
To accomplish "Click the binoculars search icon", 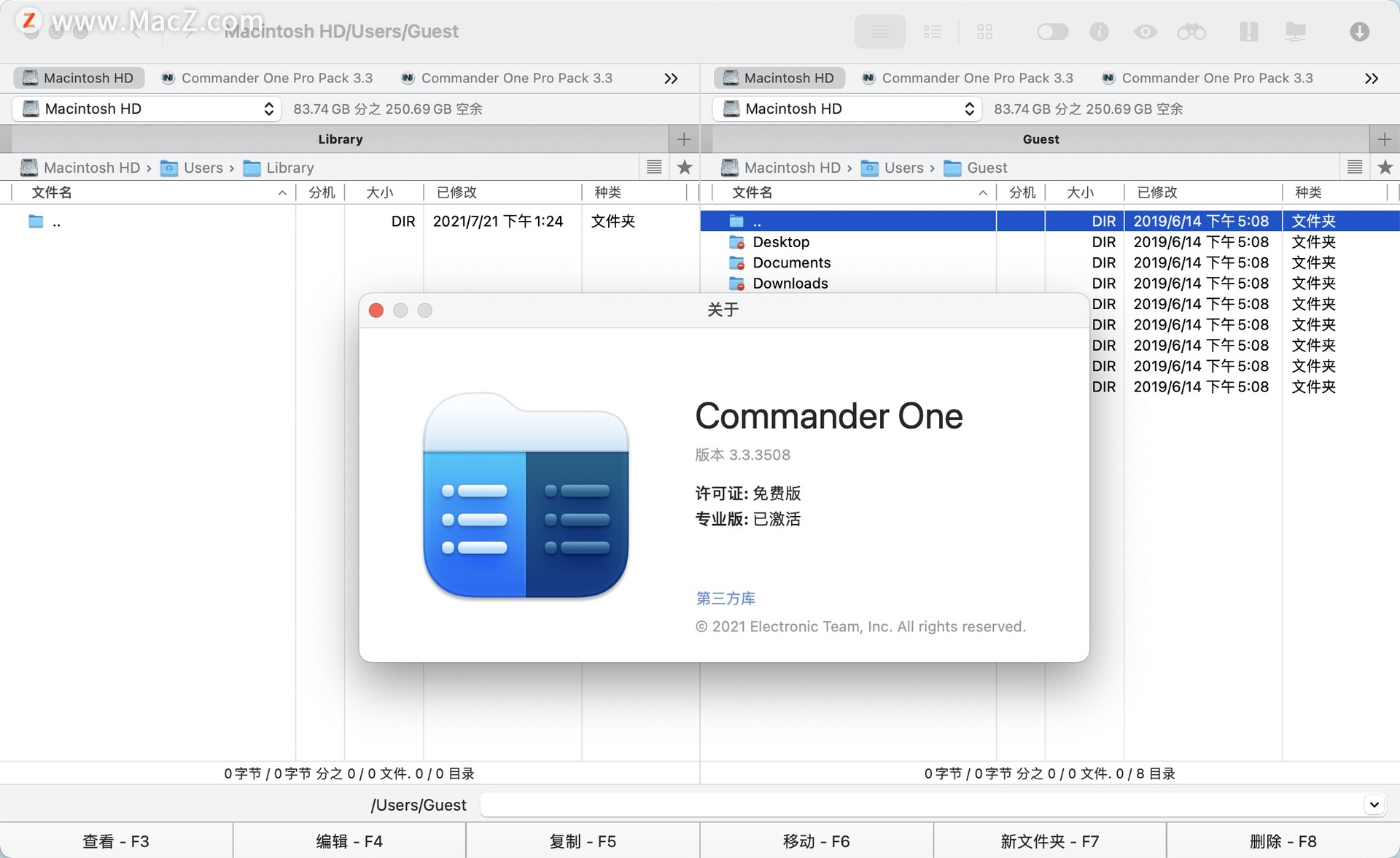I will [x=1191, y=31].
